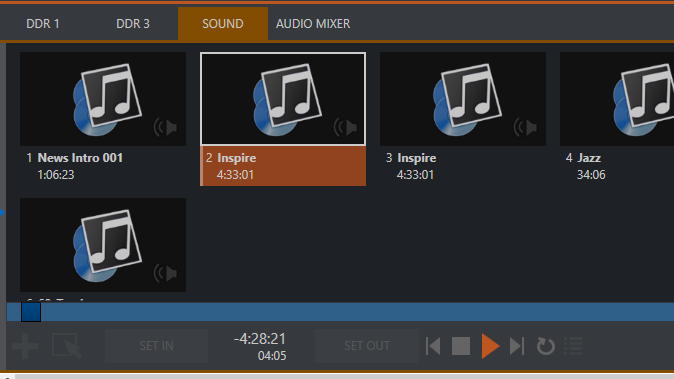
Task: Select the Jazz clip thumbnail
Action: click(617, 99)
